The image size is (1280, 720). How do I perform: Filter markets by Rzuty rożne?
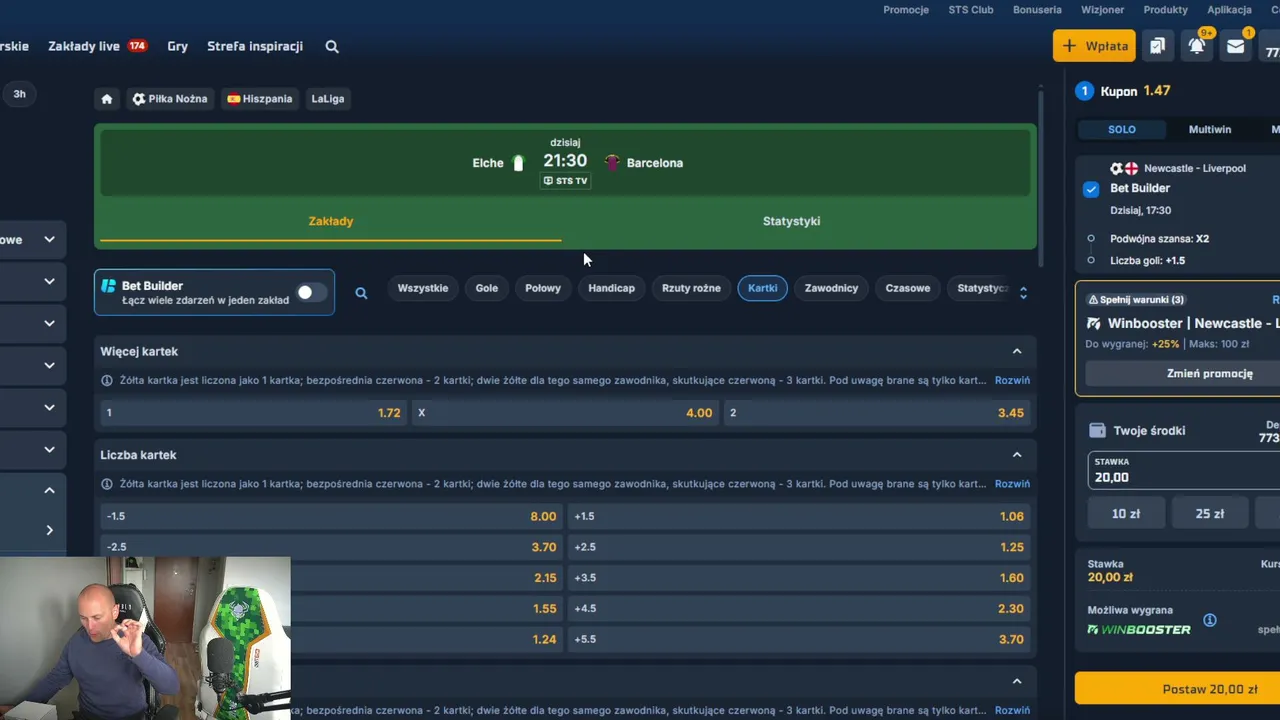tap(691, 288)
